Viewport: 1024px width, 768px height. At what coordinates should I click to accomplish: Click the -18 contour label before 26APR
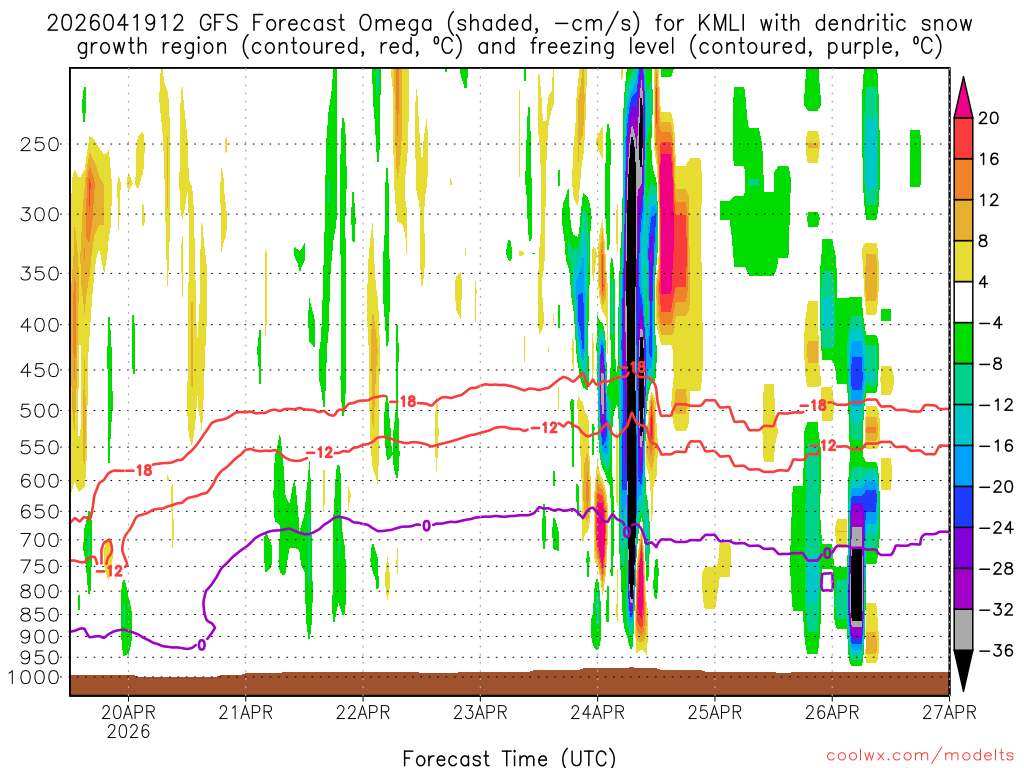pyautogui.click(x=814, y=406)
